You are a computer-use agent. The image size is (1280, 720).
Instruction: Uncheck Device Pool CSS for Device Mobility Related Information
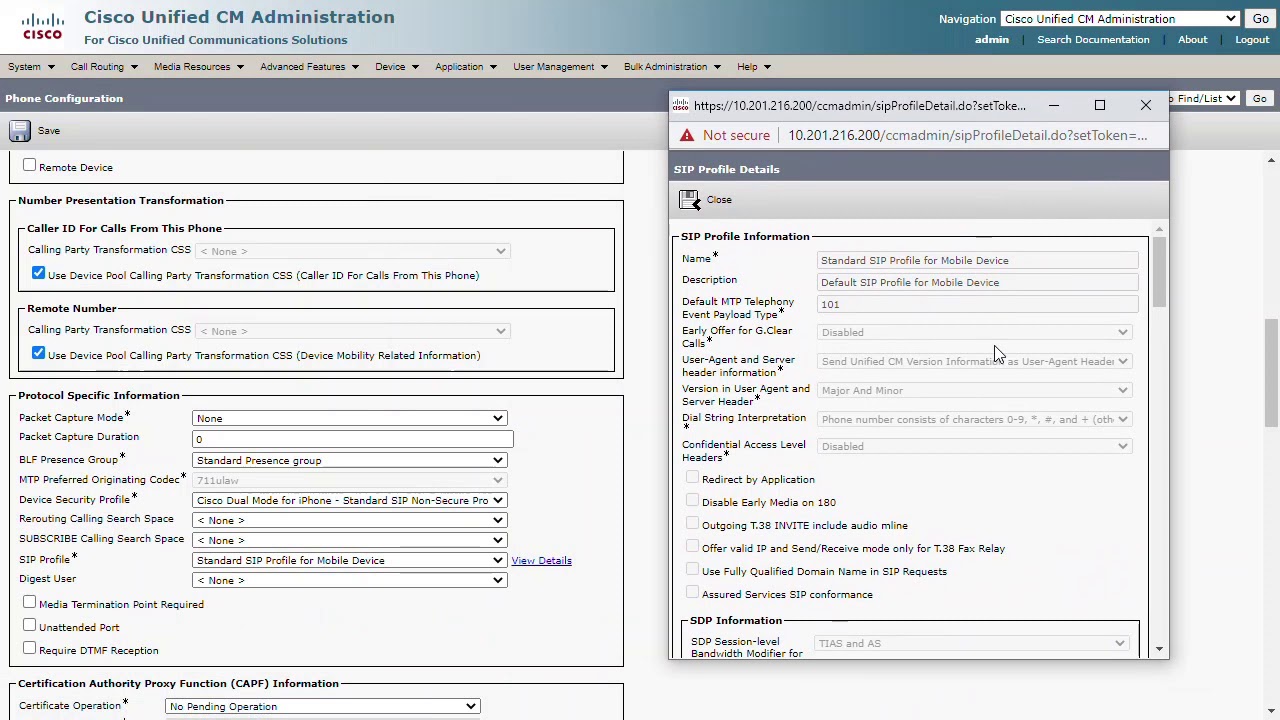pos(38,353)
